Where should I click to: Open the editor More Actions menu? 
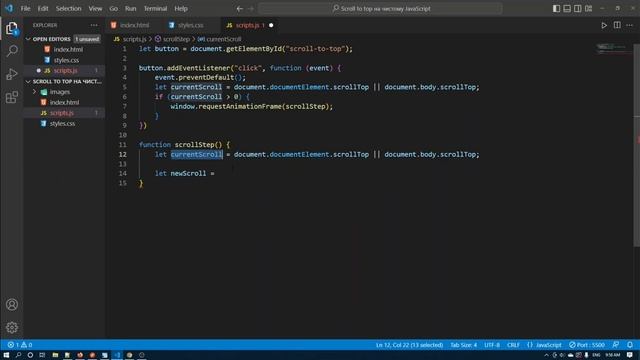point(629,25)
